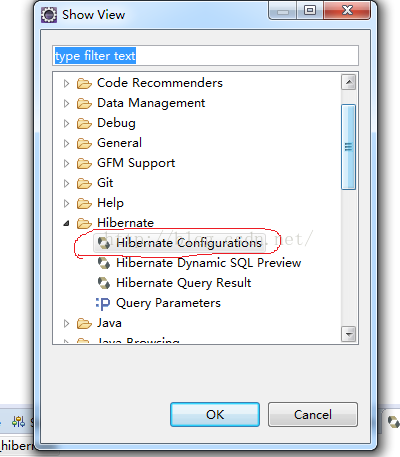Click the Code Recommenders folder icon

coord(84,83)
